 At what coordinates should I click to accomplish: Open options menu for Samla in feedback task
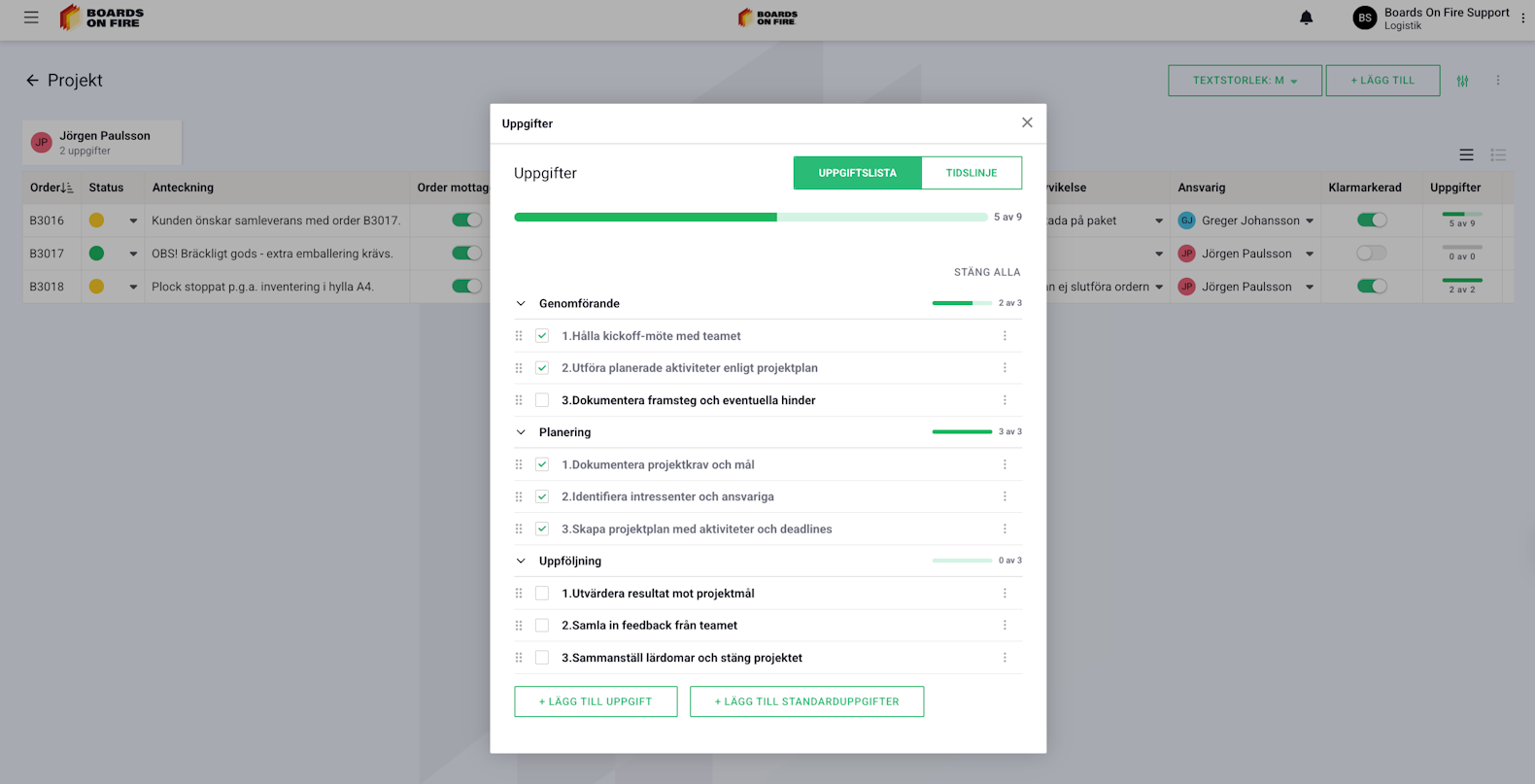(x=1005, y=626)
